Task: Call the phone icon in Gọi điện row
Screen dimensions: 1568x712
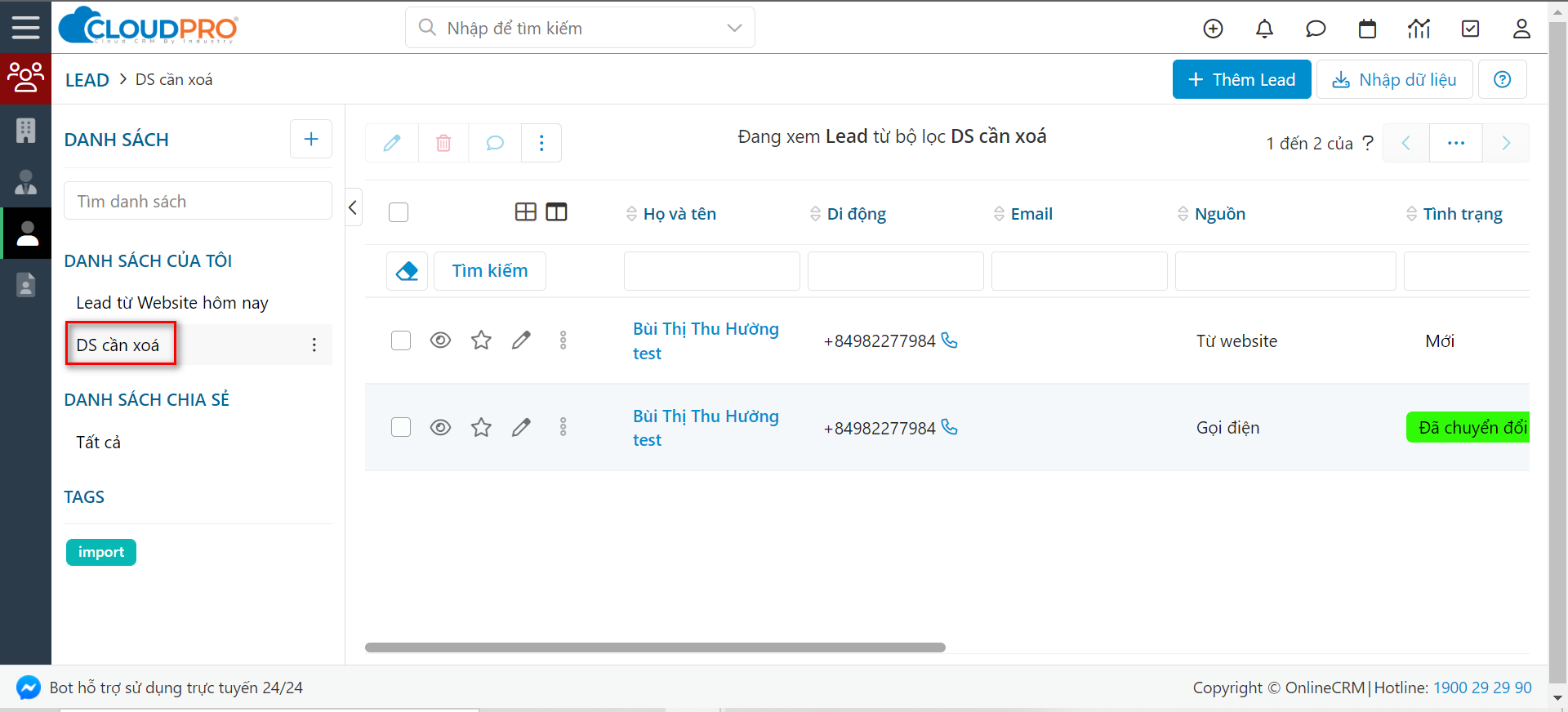Action: pyautogui.click(x=949, y=427)
